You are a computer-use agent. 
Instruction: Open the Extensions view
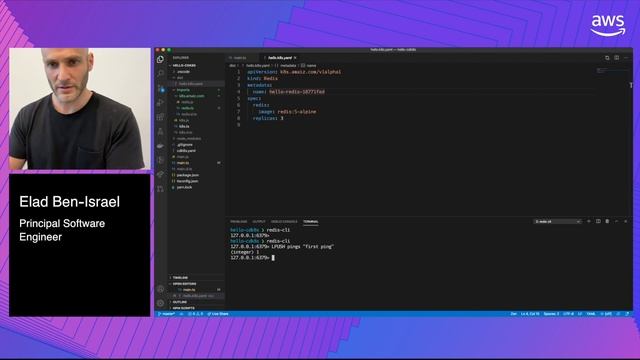(x=160, y=117)
